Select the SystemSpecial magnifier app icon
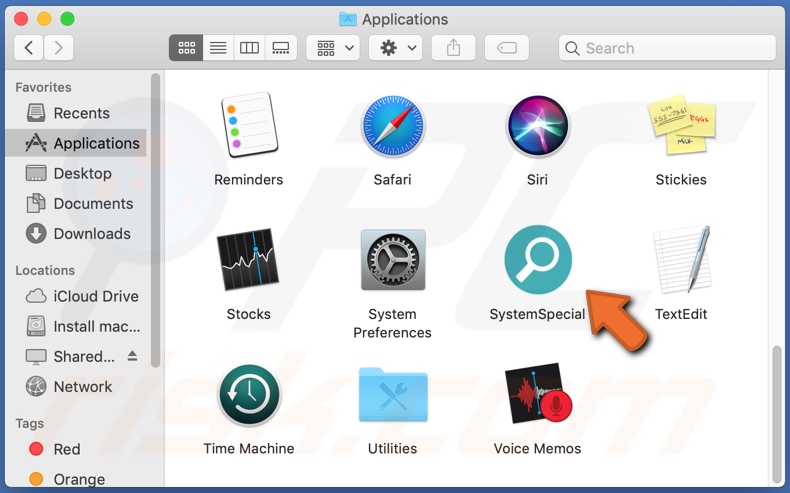Image resolution: width=790 pixels, height=493 pixels. point(538,259)
